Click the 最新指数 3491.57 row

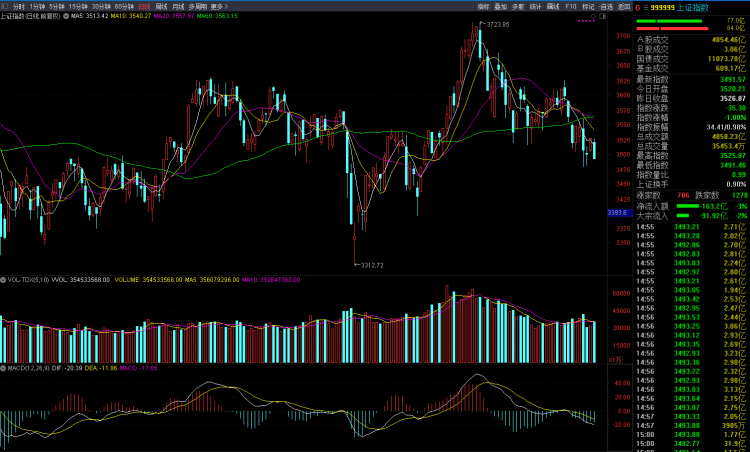[x=691, y=79]
